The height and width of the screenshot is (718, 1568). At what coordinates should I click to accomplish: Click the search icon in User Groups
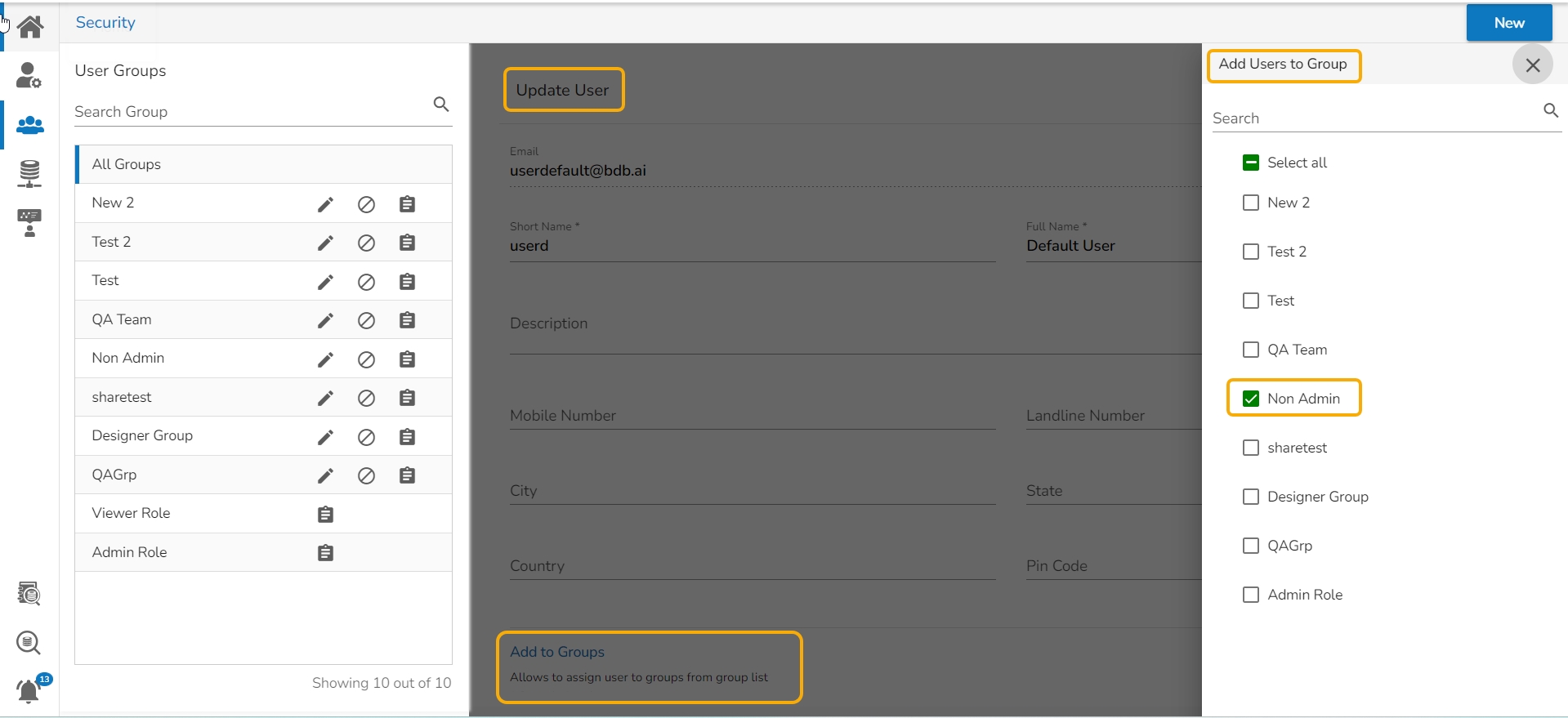point(441,104)
